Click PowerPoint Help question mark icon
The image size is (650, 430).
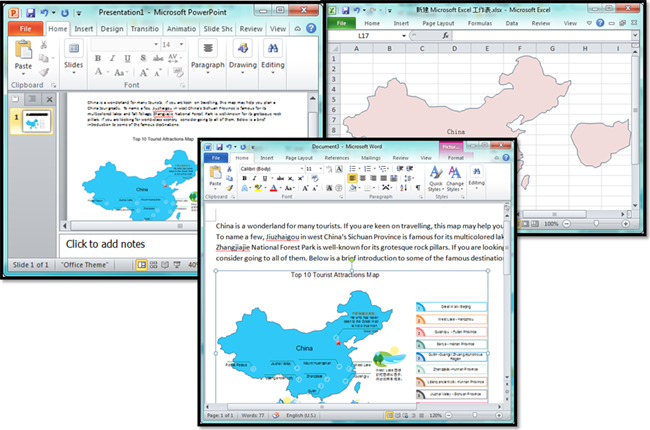[311, 28]
